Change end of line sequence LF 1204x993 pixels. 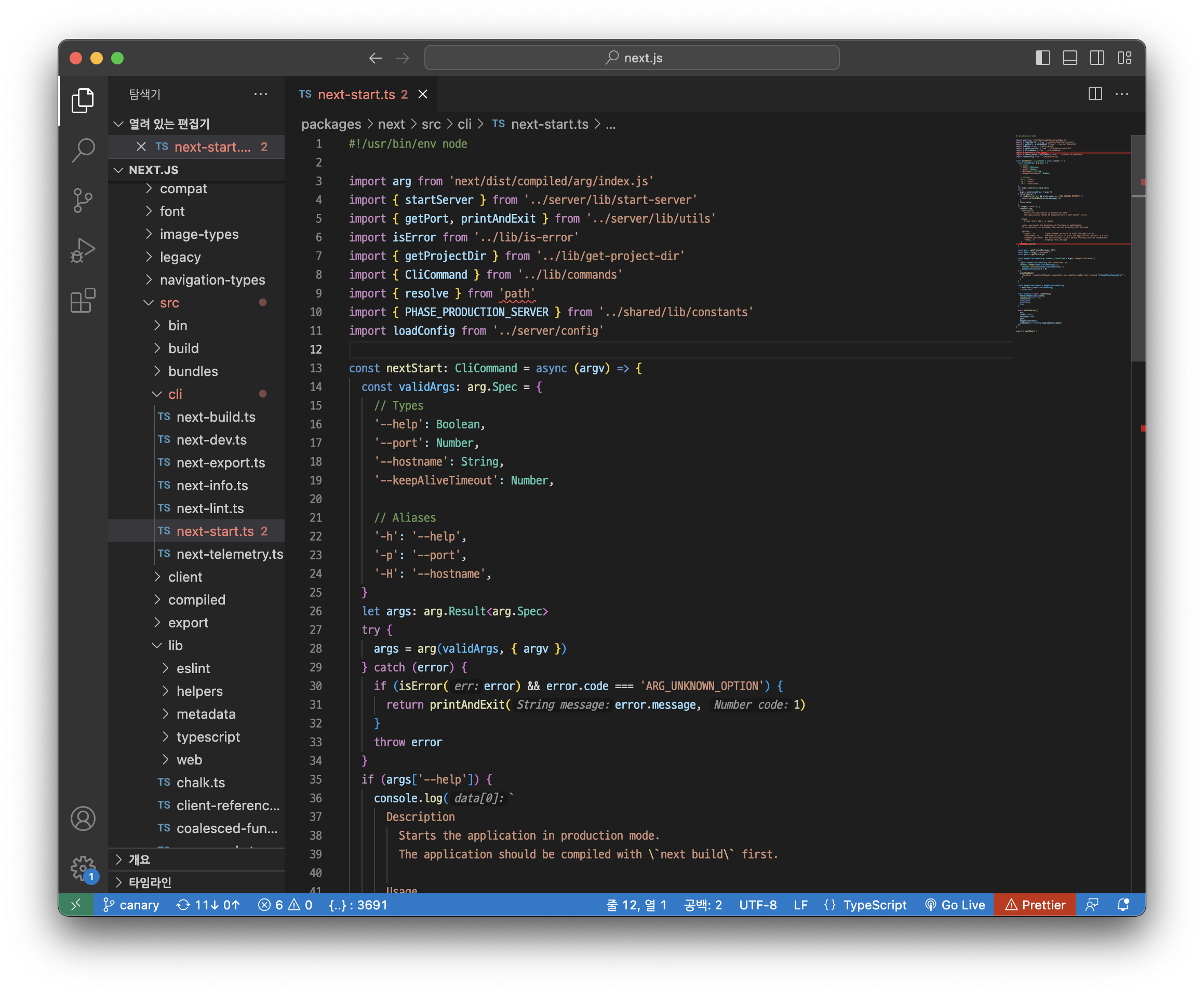800,904
